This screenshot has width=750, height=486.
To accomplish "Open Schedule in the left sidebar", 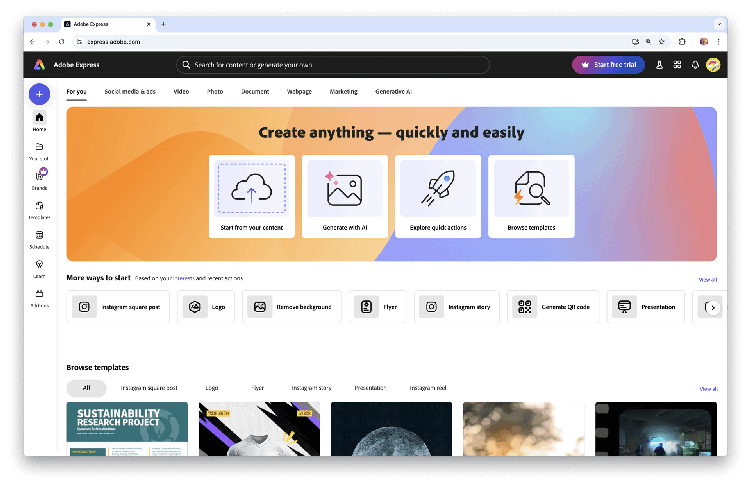I will (39, 239).
